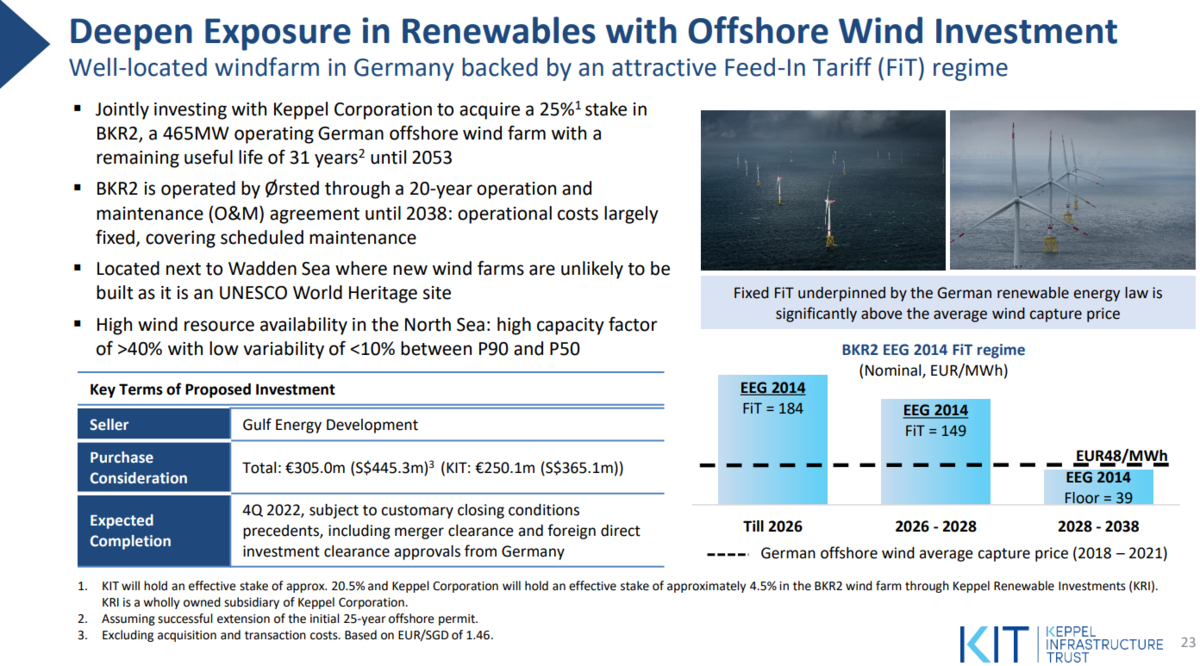Click the close-up wind turbines photo

tap(1071, 189)
